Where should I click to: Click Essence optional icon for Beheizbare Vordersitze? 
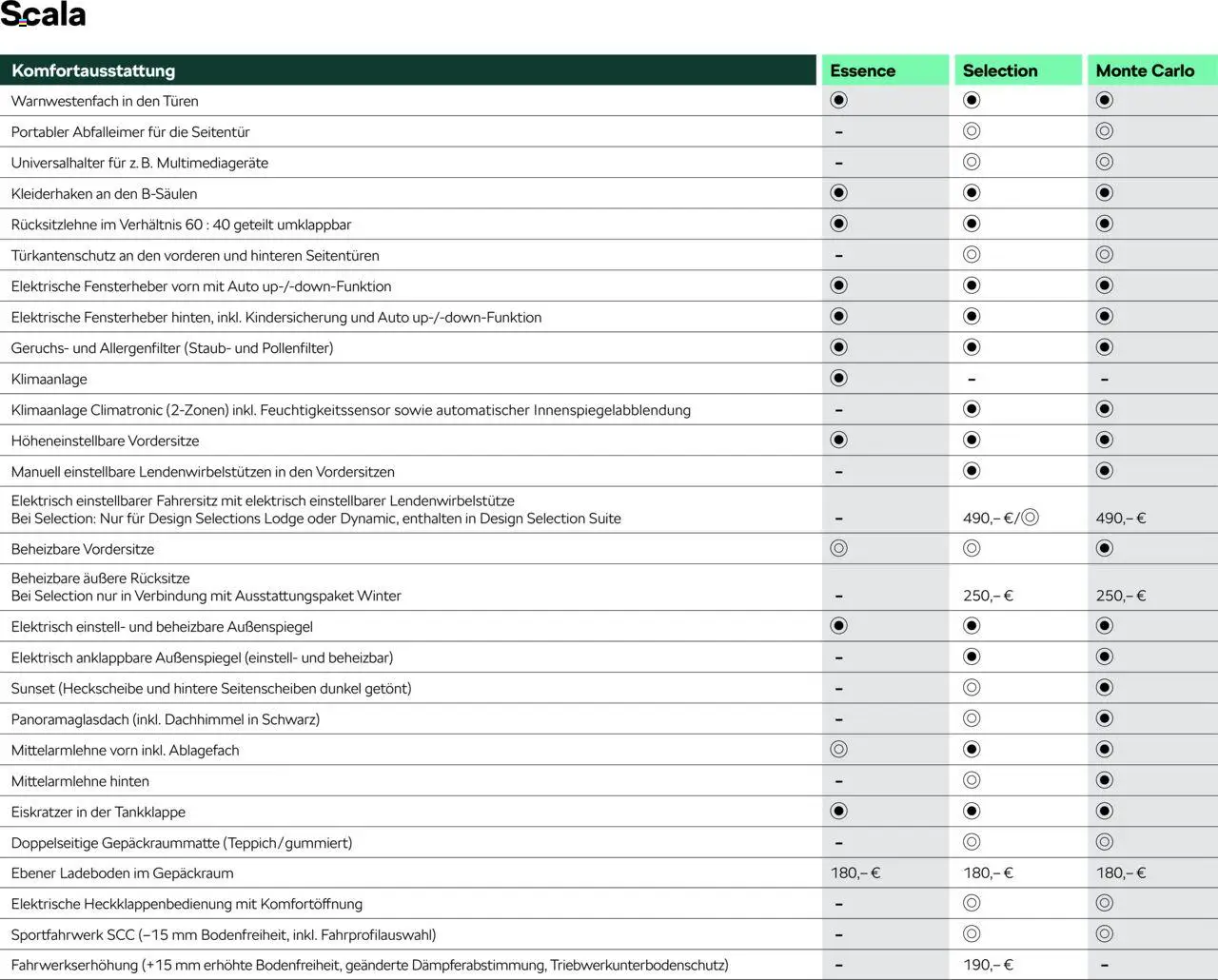pos(838,548)
